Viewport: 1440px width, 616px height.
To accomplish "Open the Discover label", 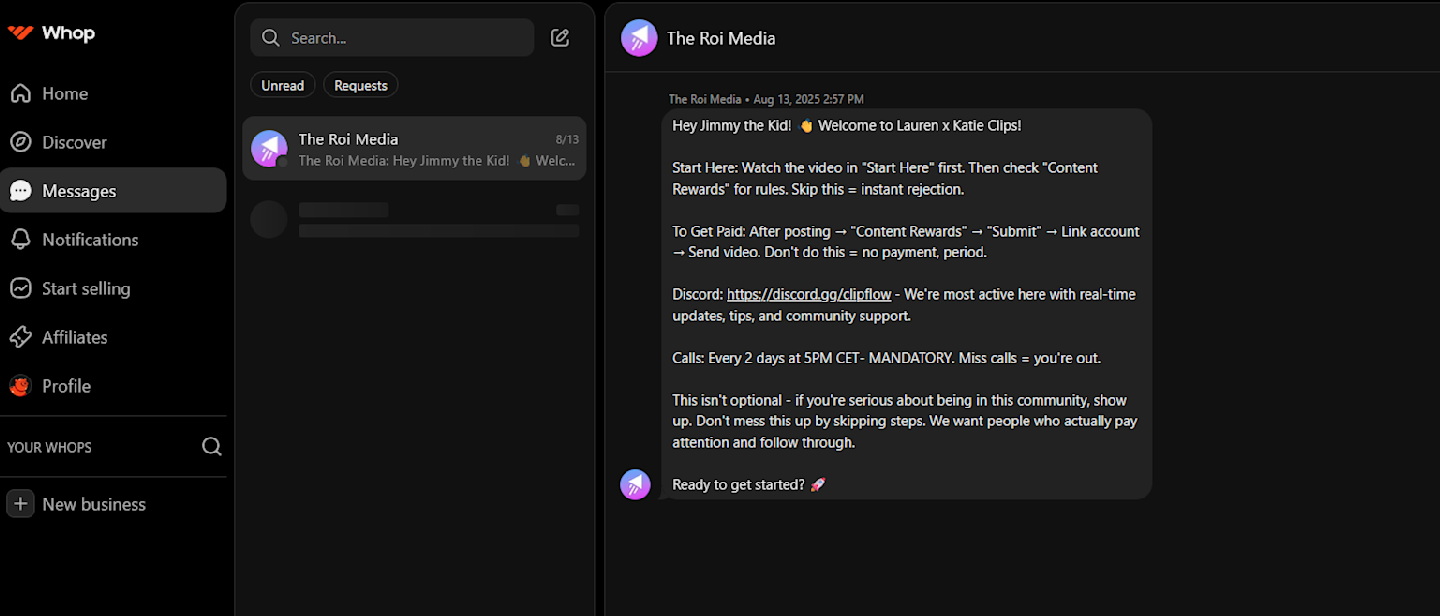I will tap(74, 142).
